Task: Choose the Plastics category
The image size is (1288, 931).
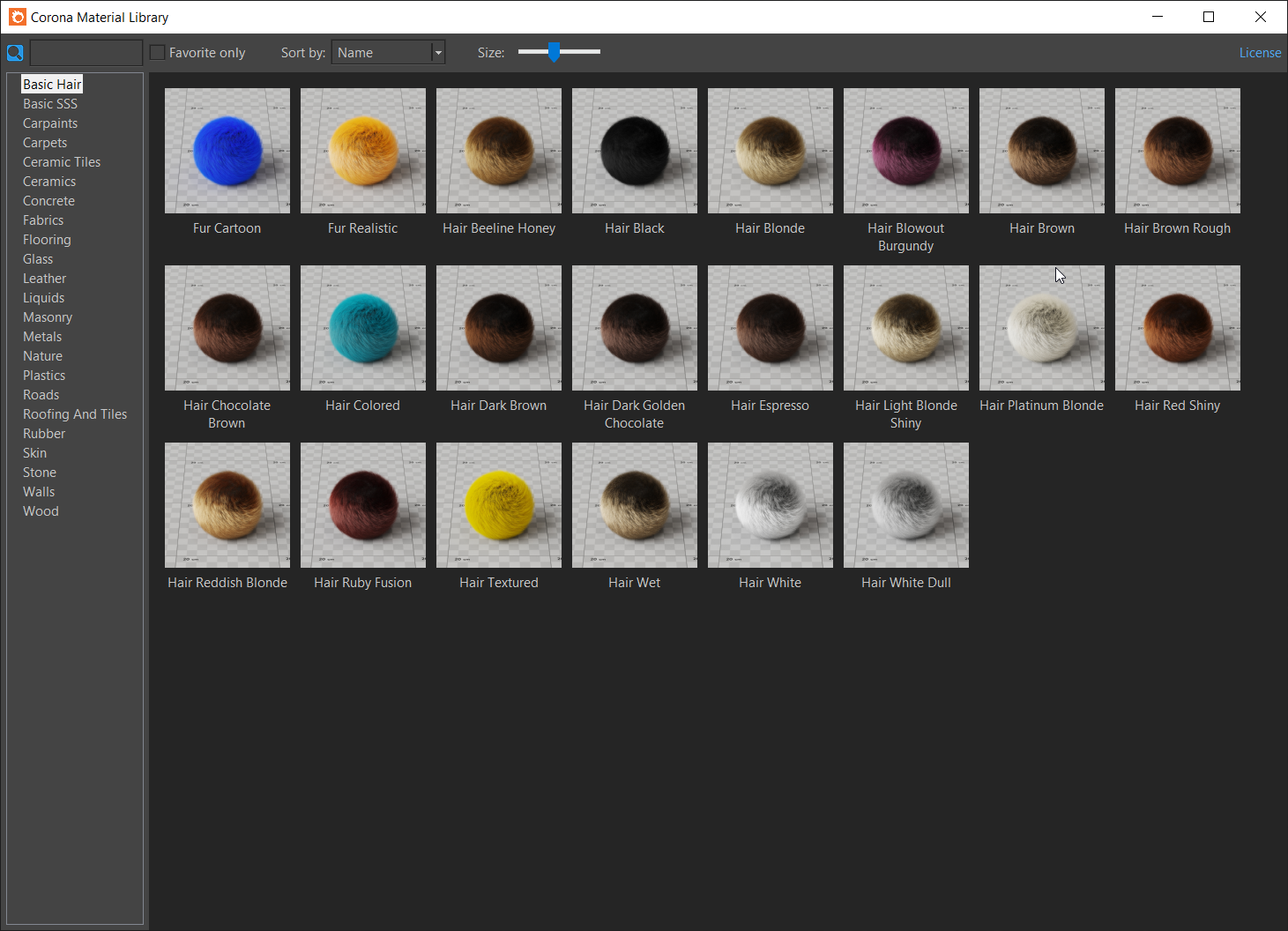Action: tap(44, 376)
